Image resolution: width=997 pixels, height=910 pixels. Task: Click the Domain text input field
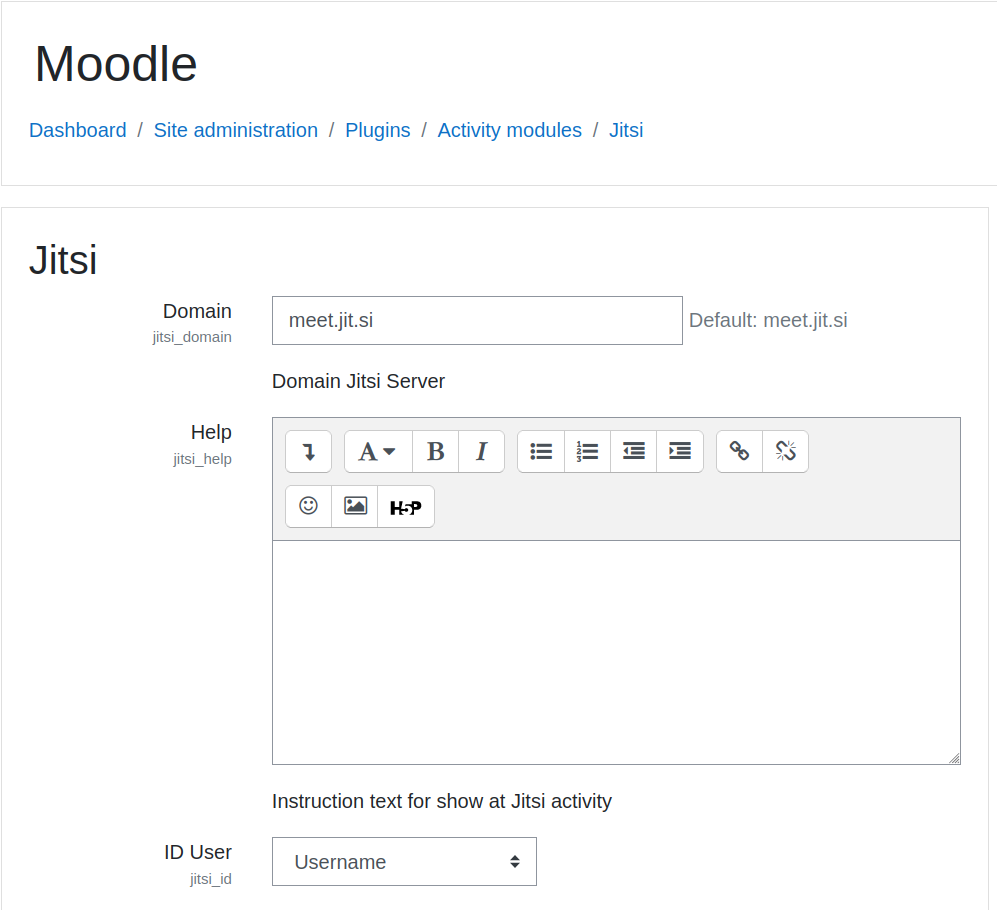click(477, 321)
